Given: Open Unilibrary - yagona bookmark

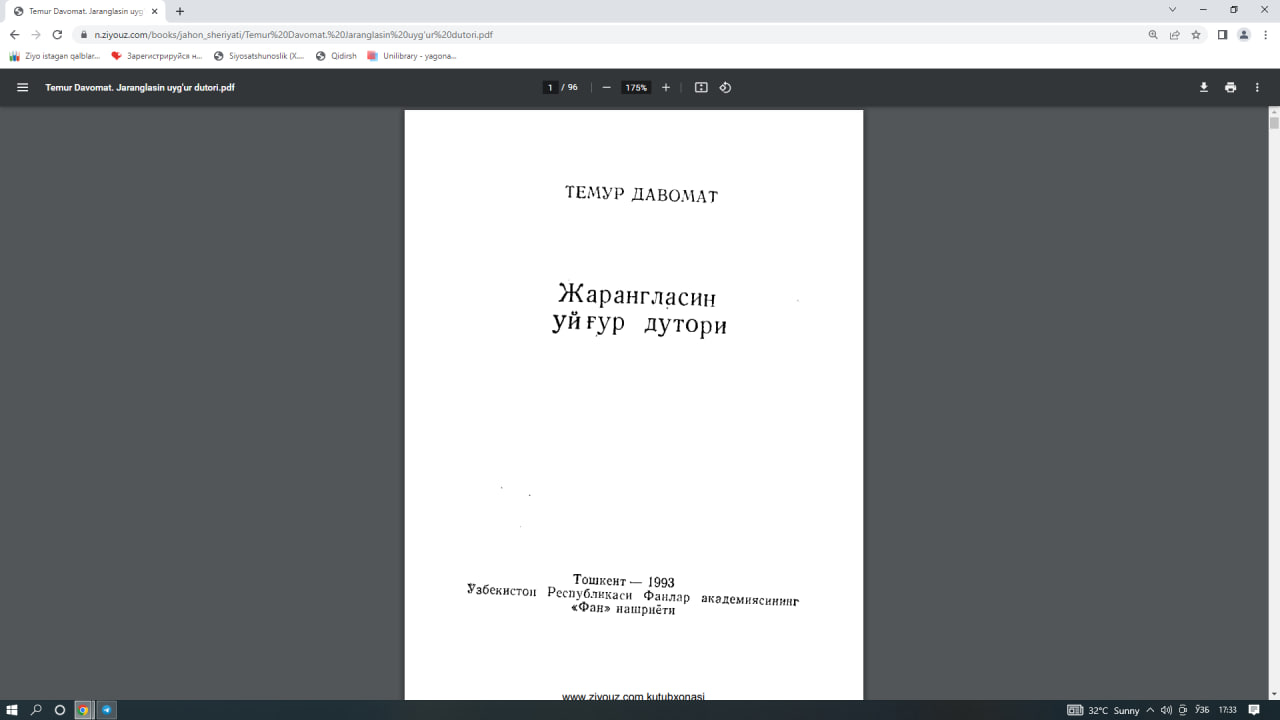Looking at the screenshot, I should (412, 56).
